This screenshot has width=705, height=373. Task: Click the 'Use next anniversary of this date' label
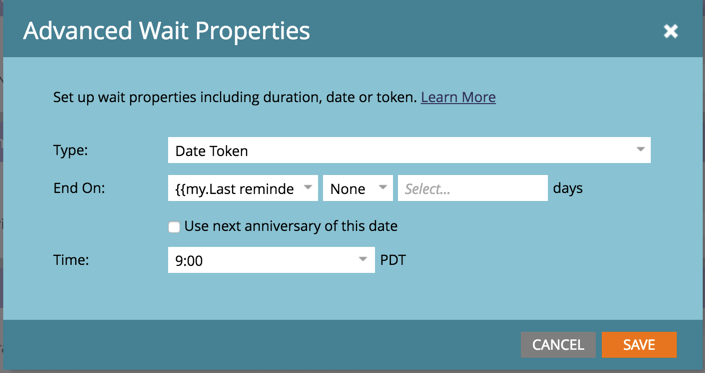click(291, 226)
